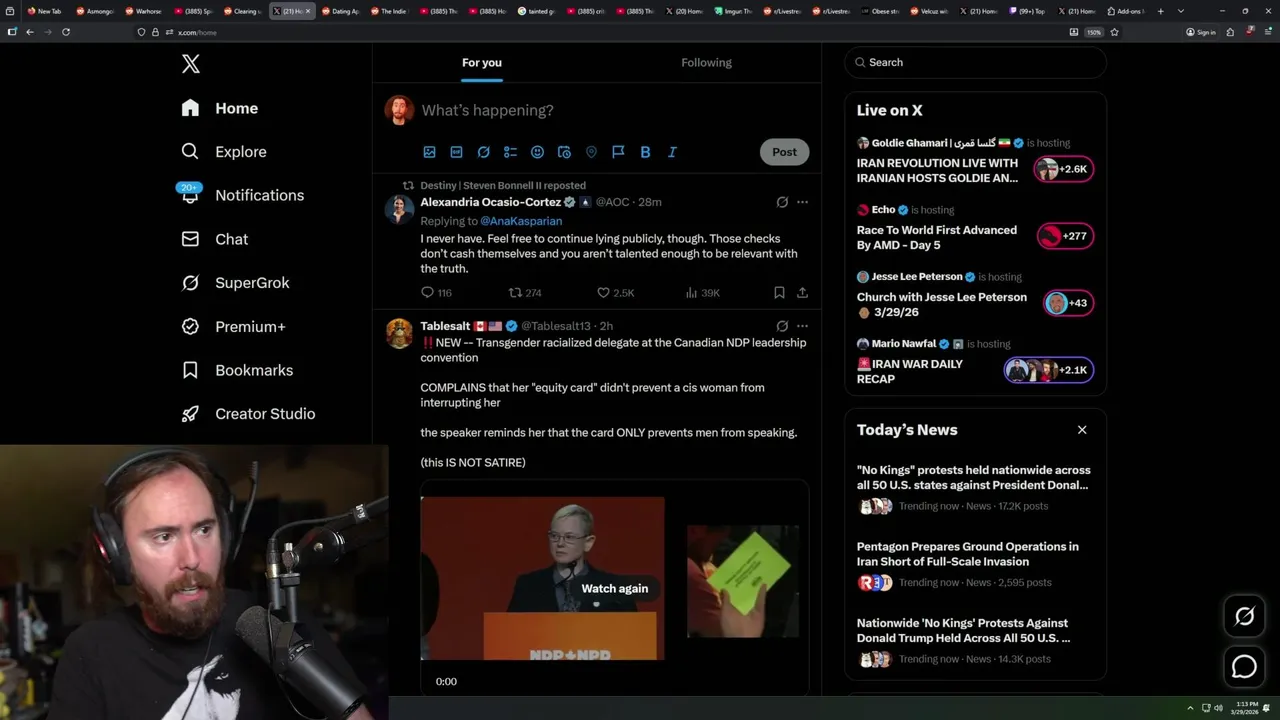Open Notifications in the sidebar
1280x720 pixels.
(x=241, y=195)
